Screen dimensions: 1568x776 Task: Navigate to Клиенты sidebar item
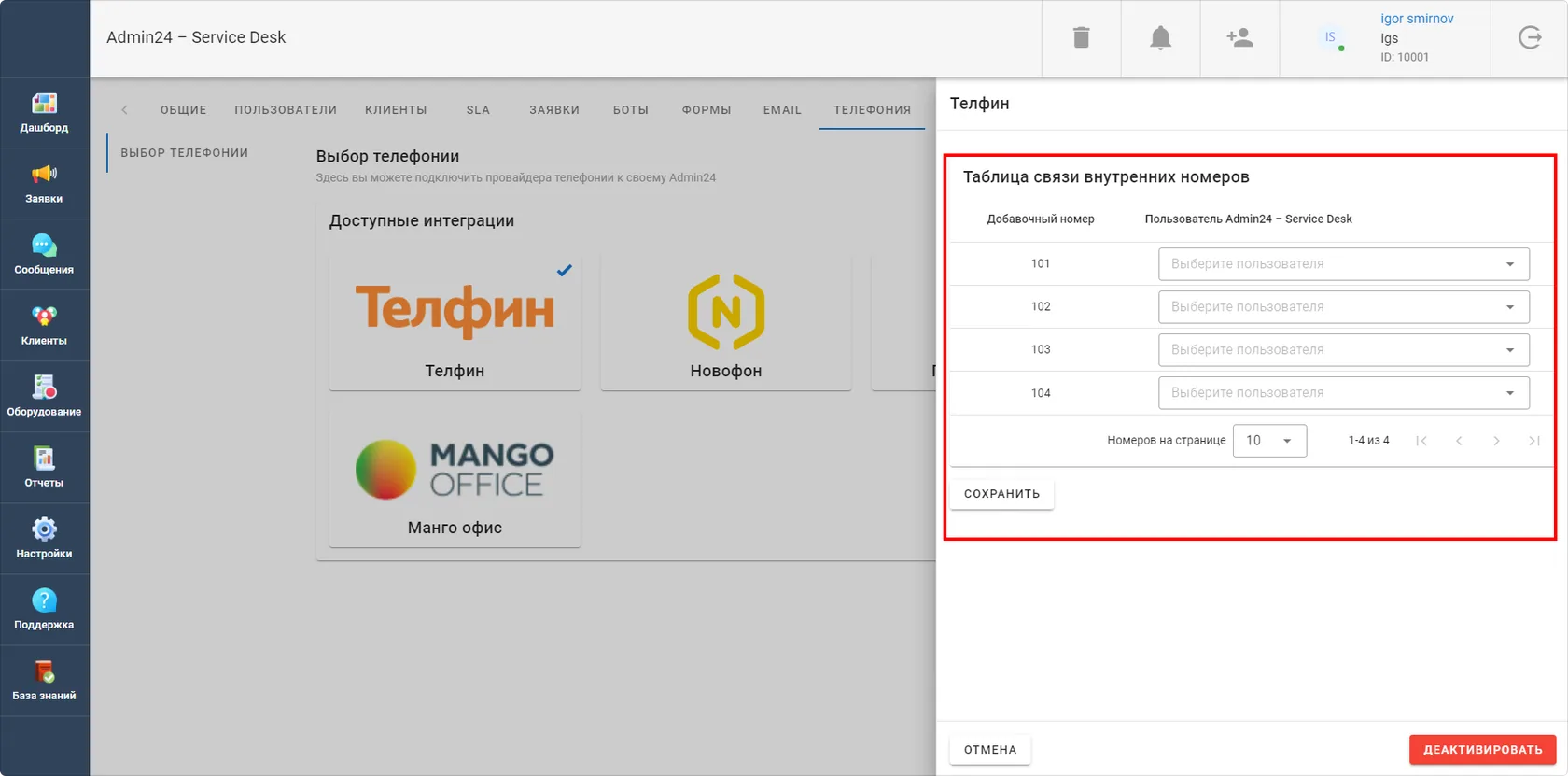click(44, 326)
